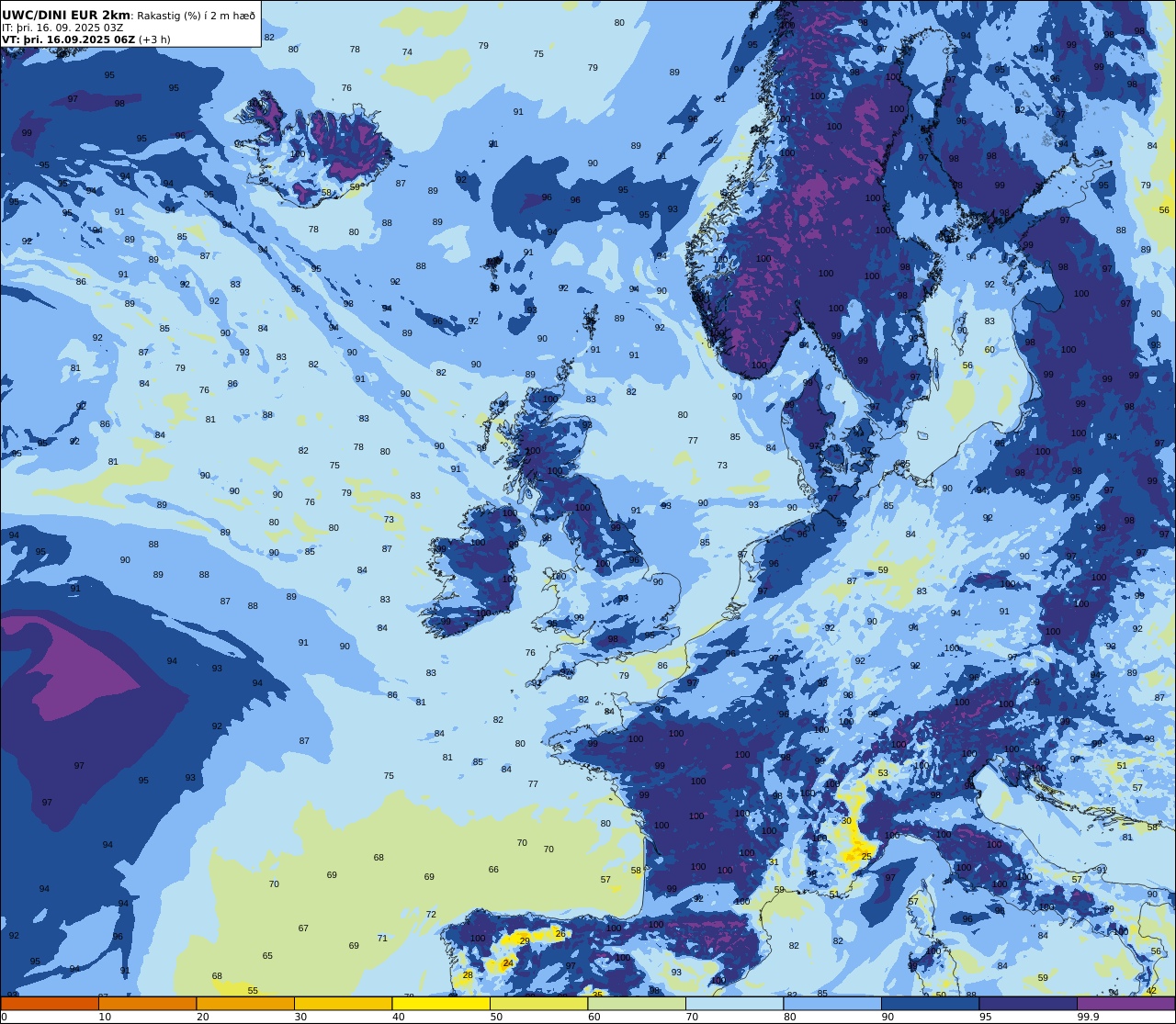
Task: Click the initial time line 'IT: þri. 16. 09. 2025 03Z'
Action: pyautogui.click(x=62, y=28)
